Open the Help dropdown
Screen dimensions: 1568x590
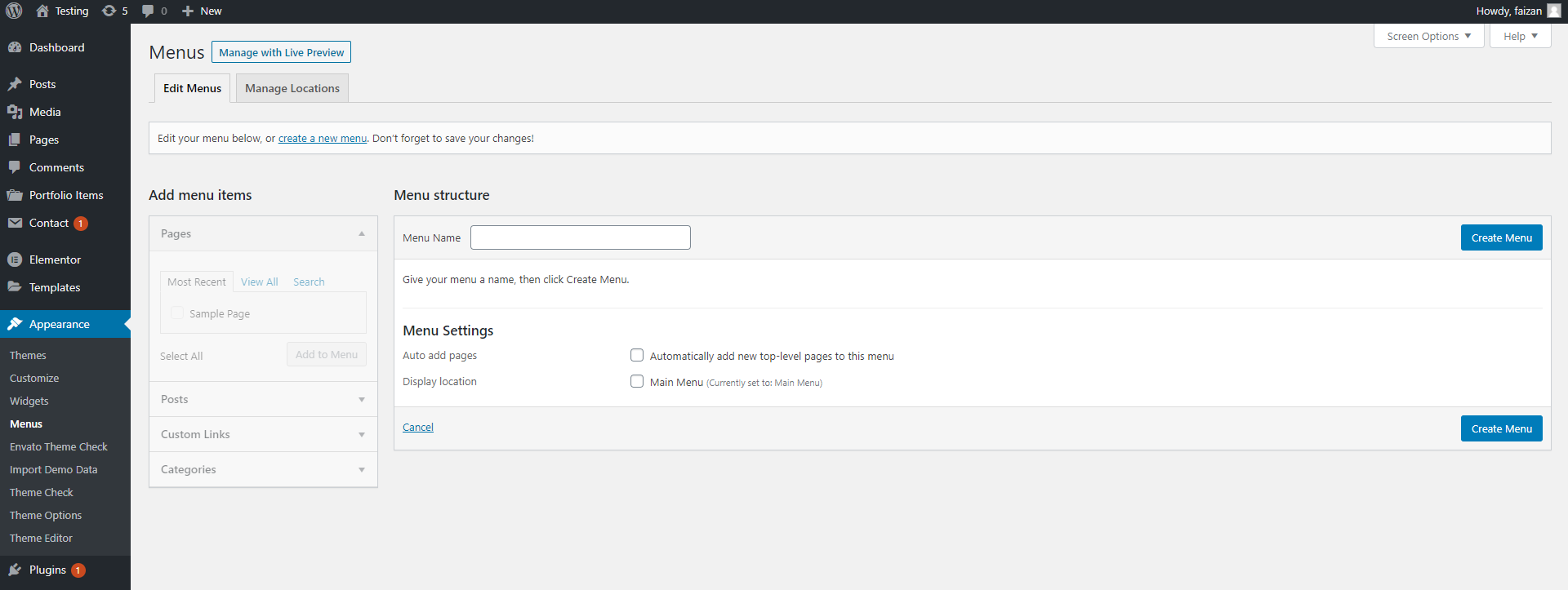1521,36
